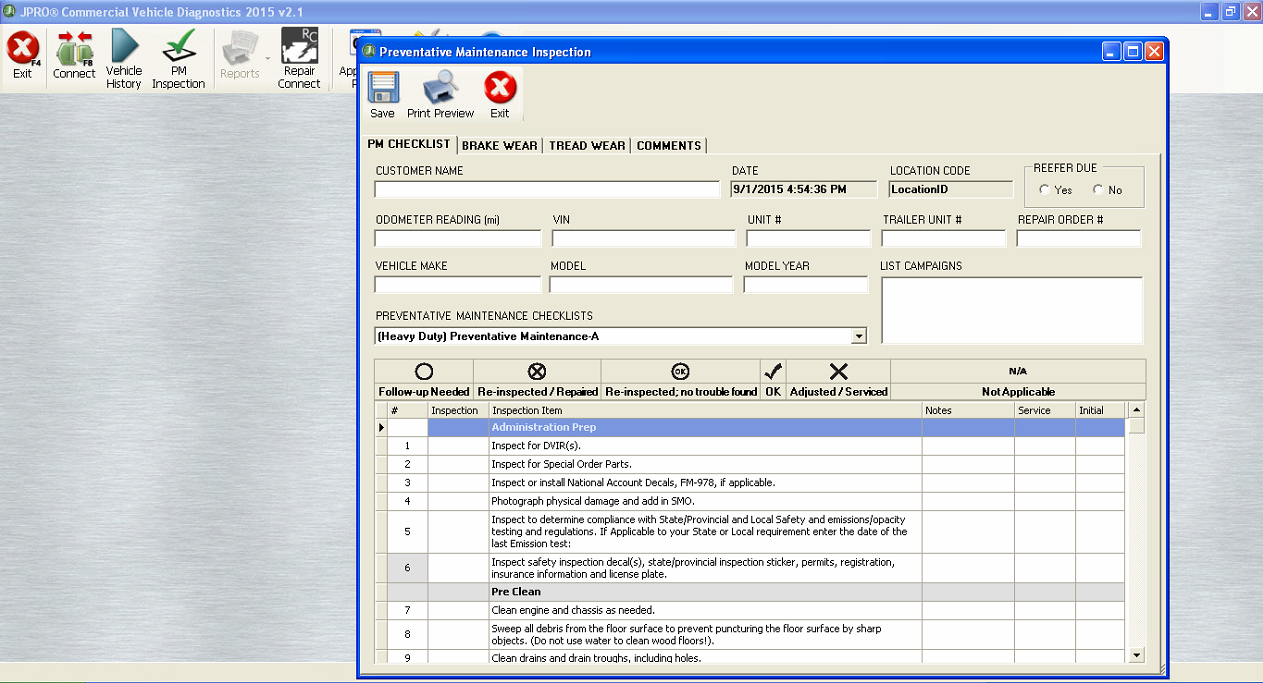
Task: Open the Reports toolbar icon
Action: (238, 47)
